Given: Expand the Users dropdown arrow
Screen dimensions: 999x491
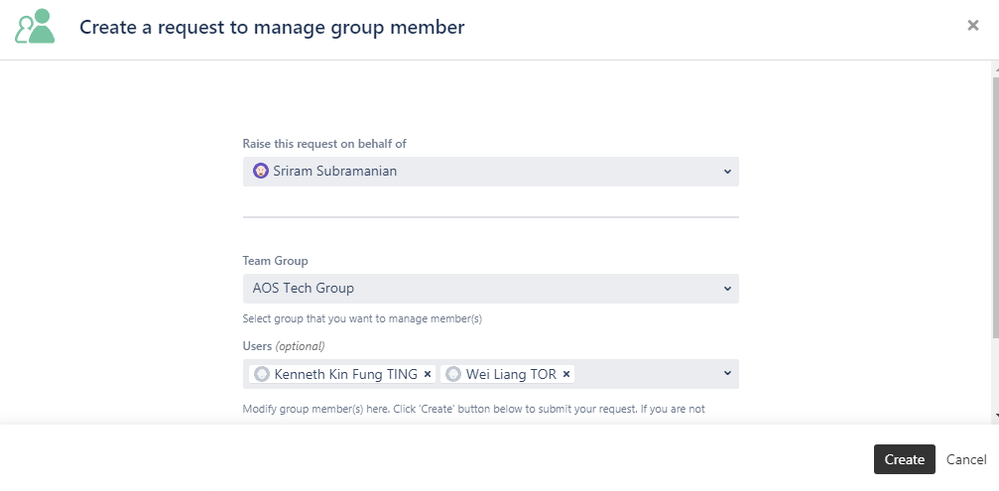Looking at the screenshot, I should [727, 373].
